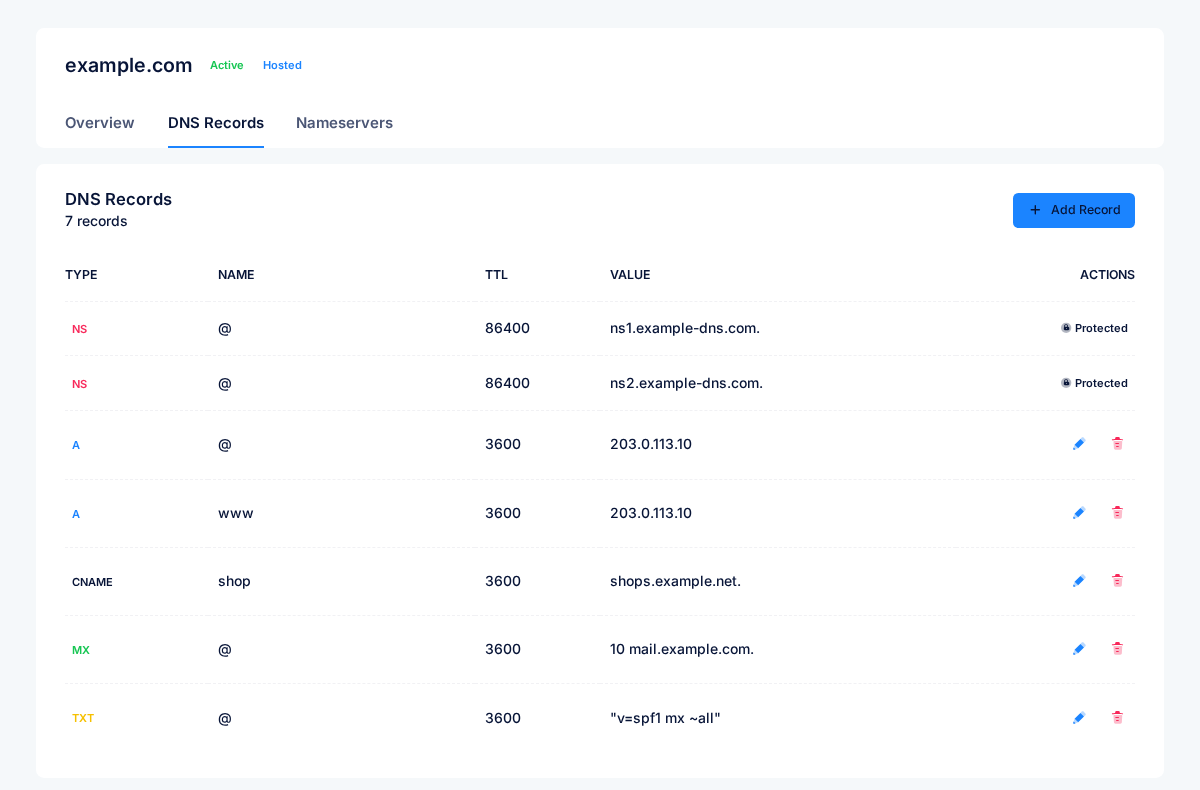Click value 10 mail.example.com.
Image resolution: width=1200 pixels, height=790 pixels.
tap(682, 649)
